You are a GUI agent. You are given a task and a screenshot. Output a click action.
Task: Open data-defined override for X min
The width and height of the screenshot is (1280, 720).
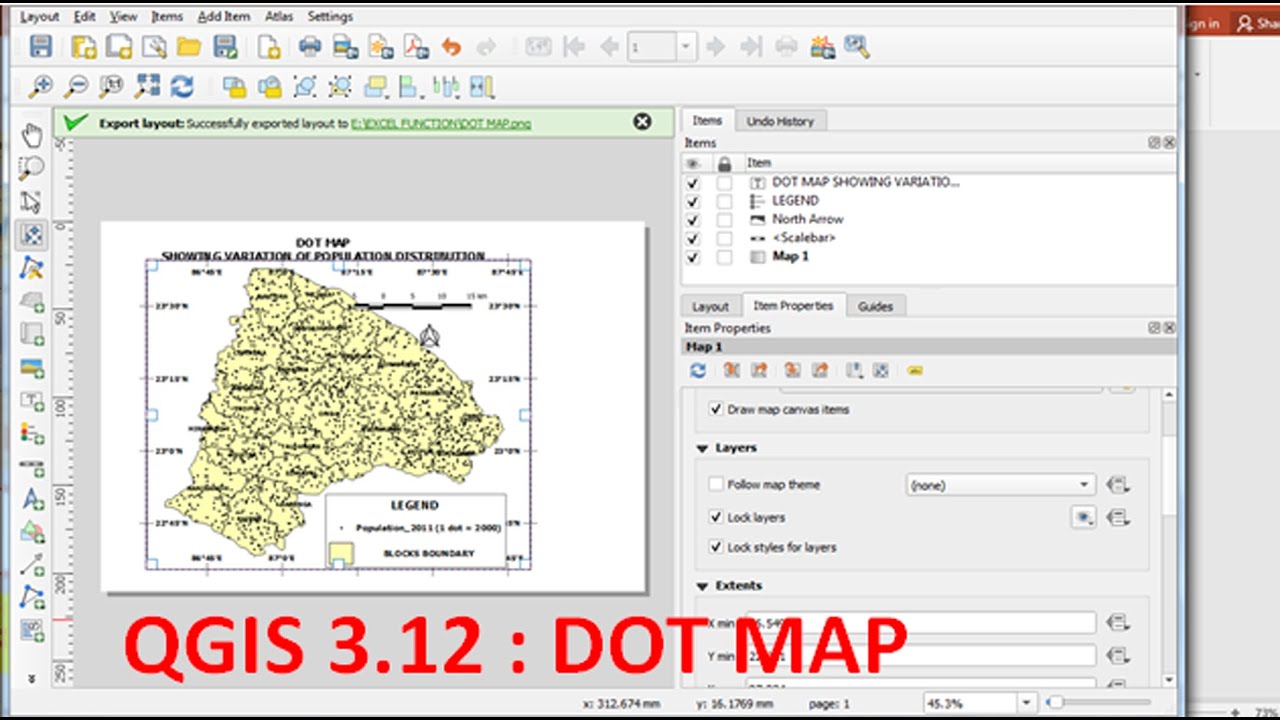1118,623
